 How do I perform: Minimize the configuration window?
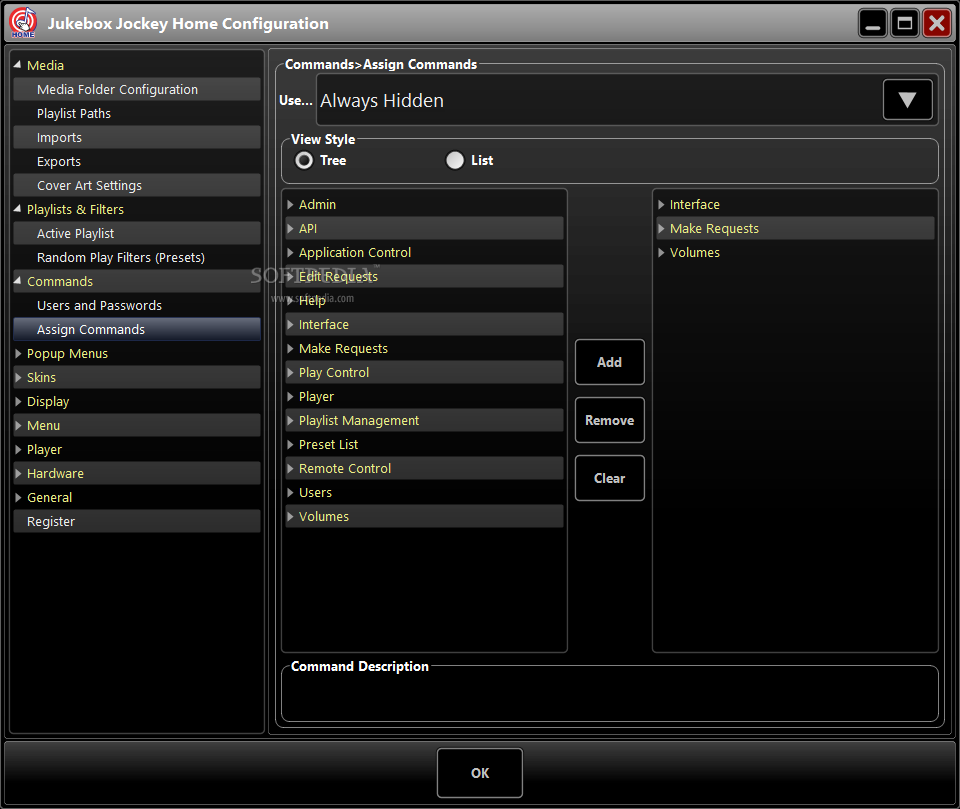pos(872,23)
